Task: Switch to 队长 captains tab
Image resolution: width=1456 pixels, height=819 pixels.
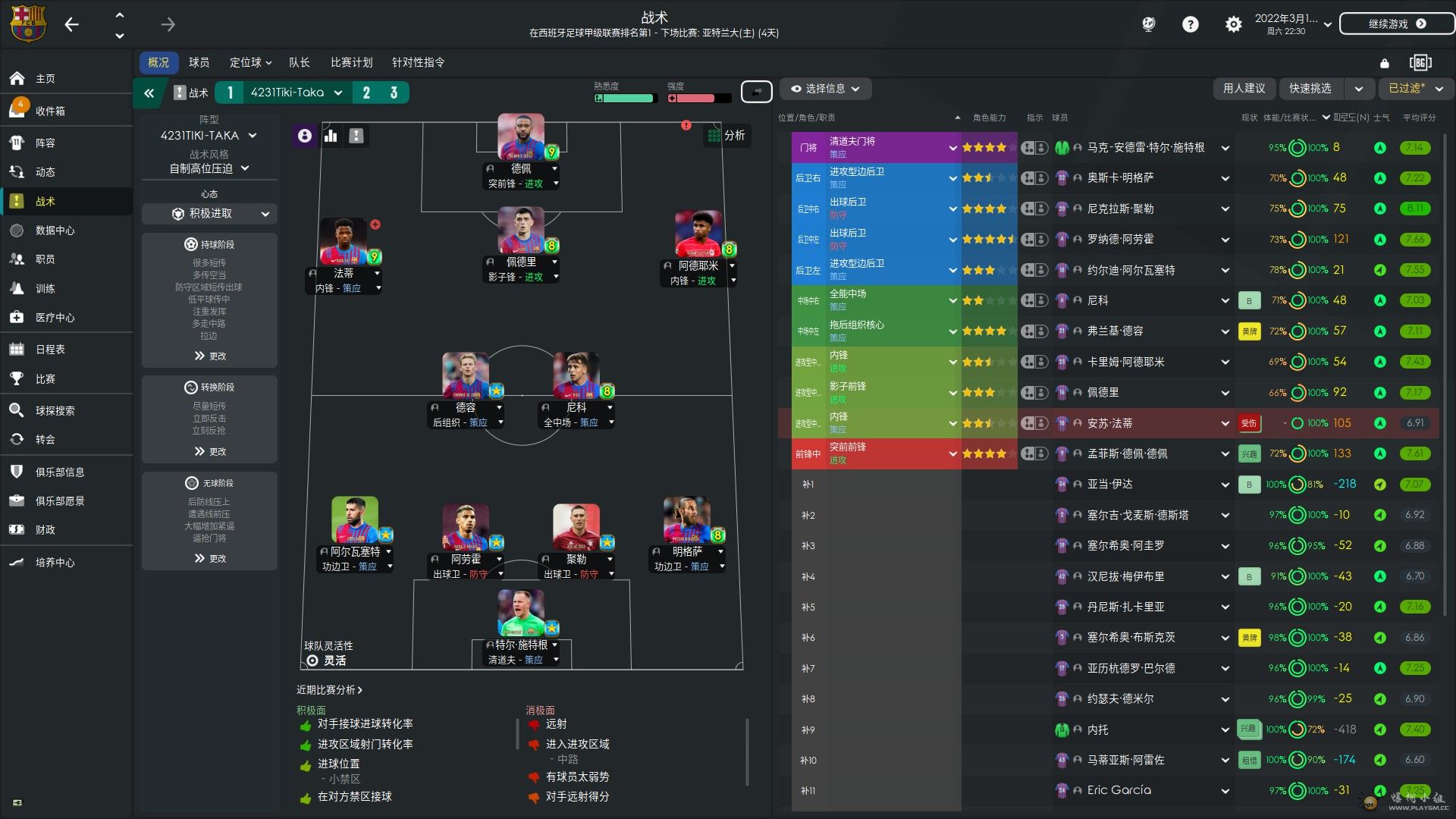Action: point(300,63)
